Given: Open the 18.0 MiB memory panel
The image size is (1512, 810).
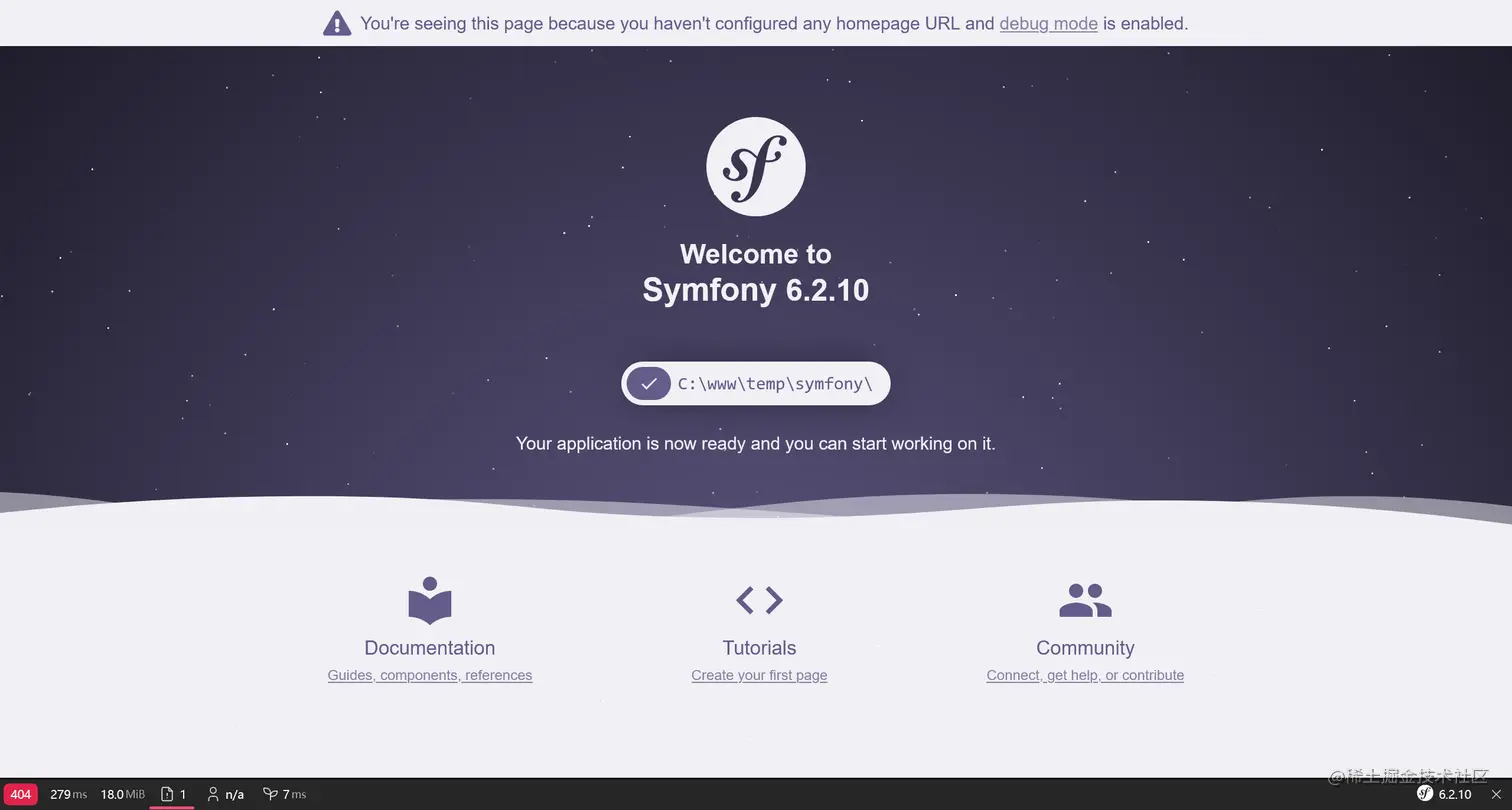Looking at the screenshot, I should pyautogui.click(x=122, y=794).
